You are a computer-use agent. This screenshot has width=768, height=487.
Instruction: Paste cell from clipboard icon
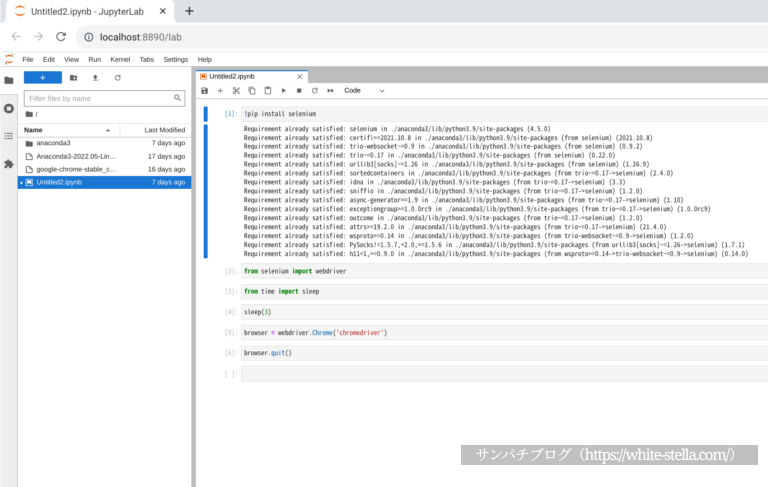pos(268,91)
